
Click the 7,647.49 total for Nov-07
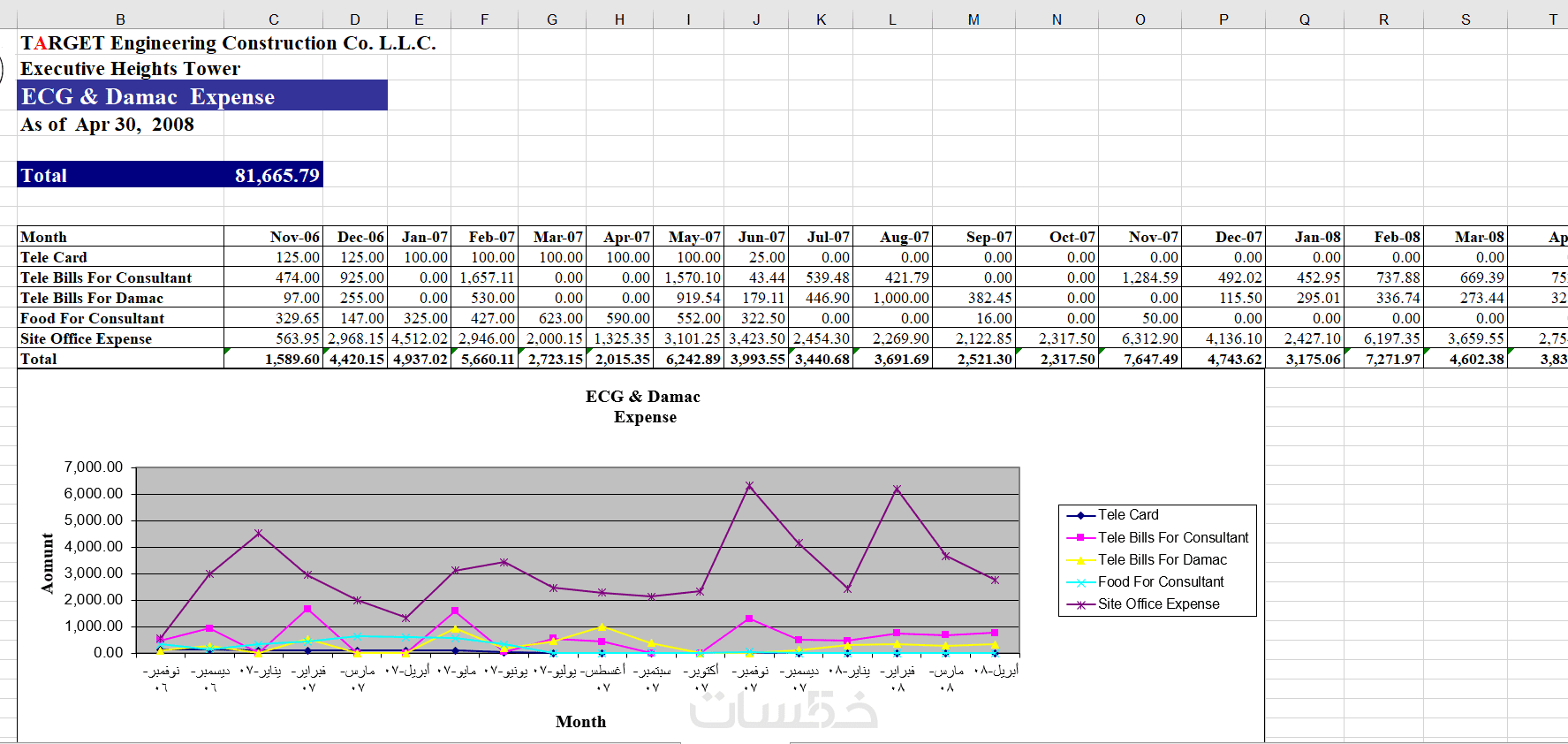[1140, 359]
